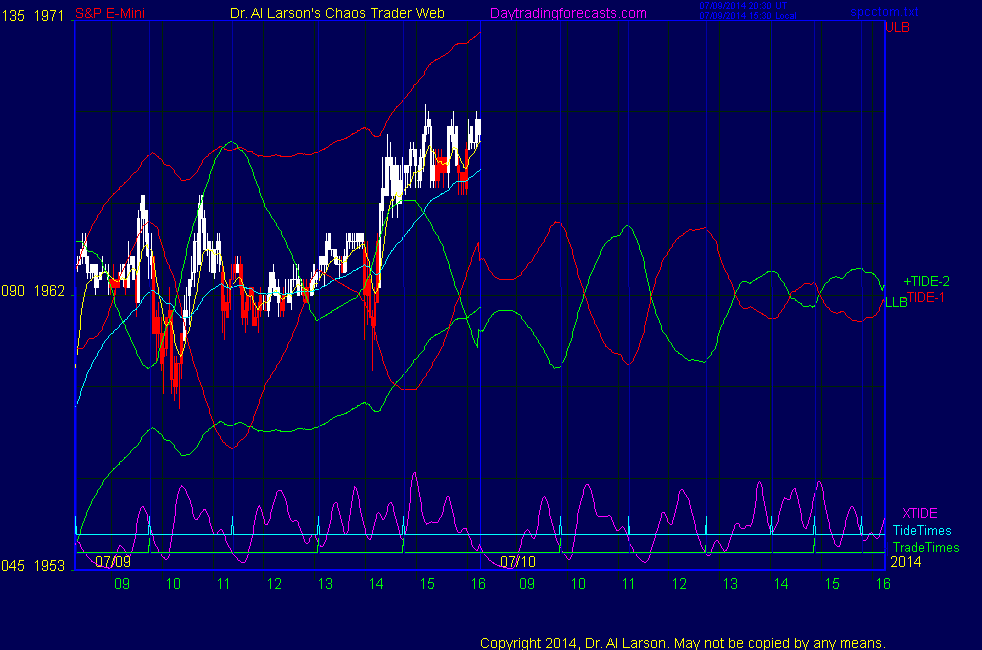The height and width of the screenshot is (650, 982).
Task: Click the yellow '2014' year label
Action: (906, 562)
